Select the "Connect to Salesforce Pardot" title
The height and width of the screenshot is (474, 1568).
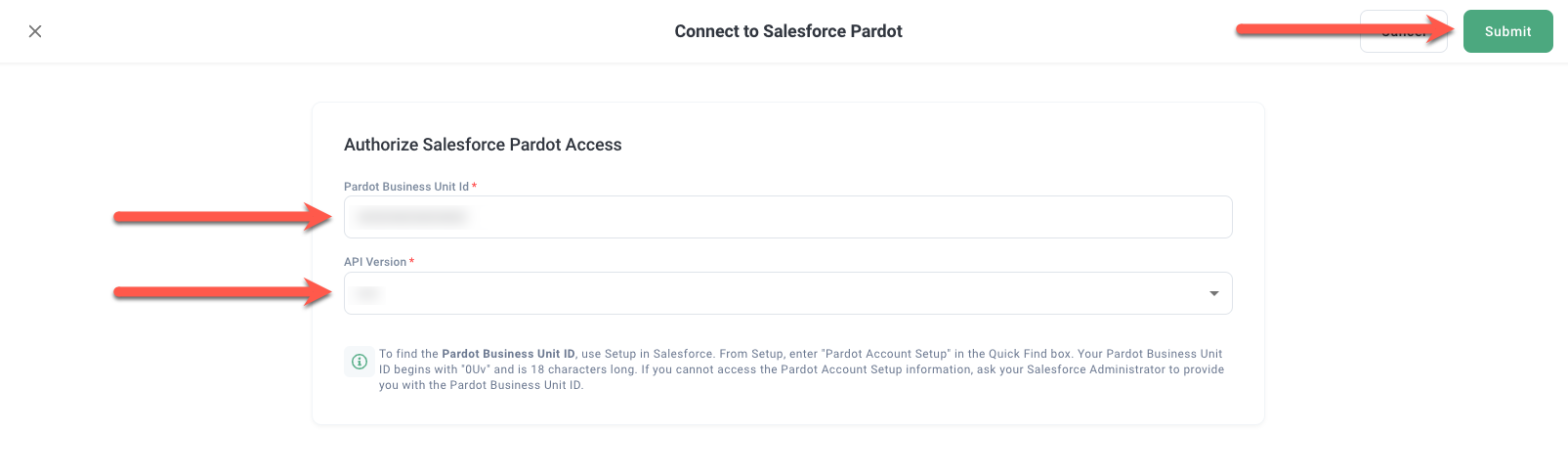(788, 31)
